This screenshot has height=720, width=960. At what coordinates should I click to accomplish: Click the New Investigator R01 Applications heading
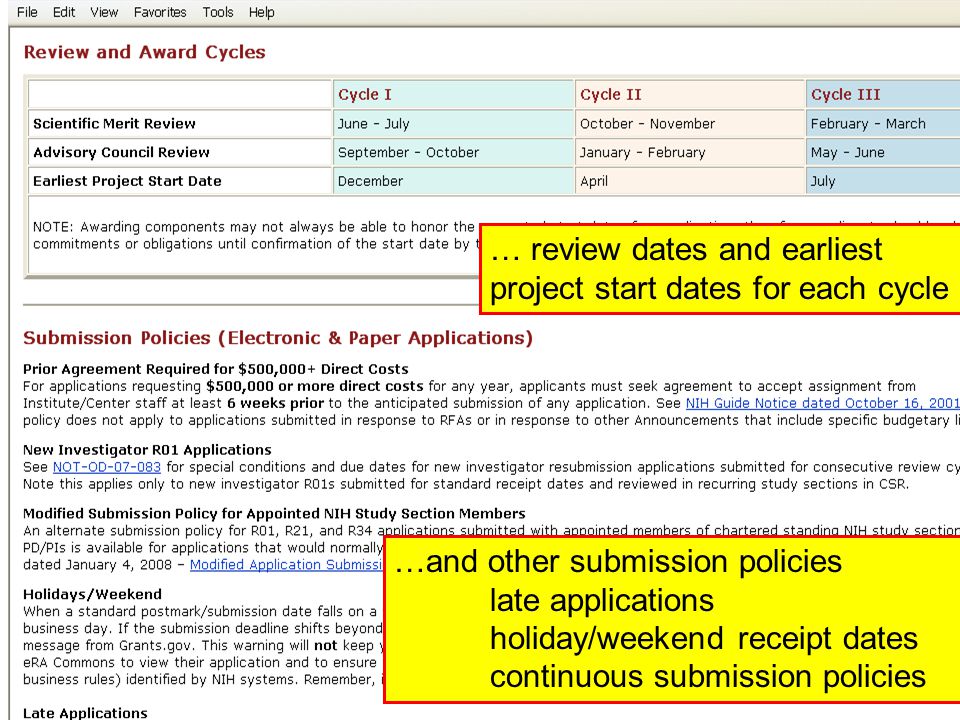point(147,450)
